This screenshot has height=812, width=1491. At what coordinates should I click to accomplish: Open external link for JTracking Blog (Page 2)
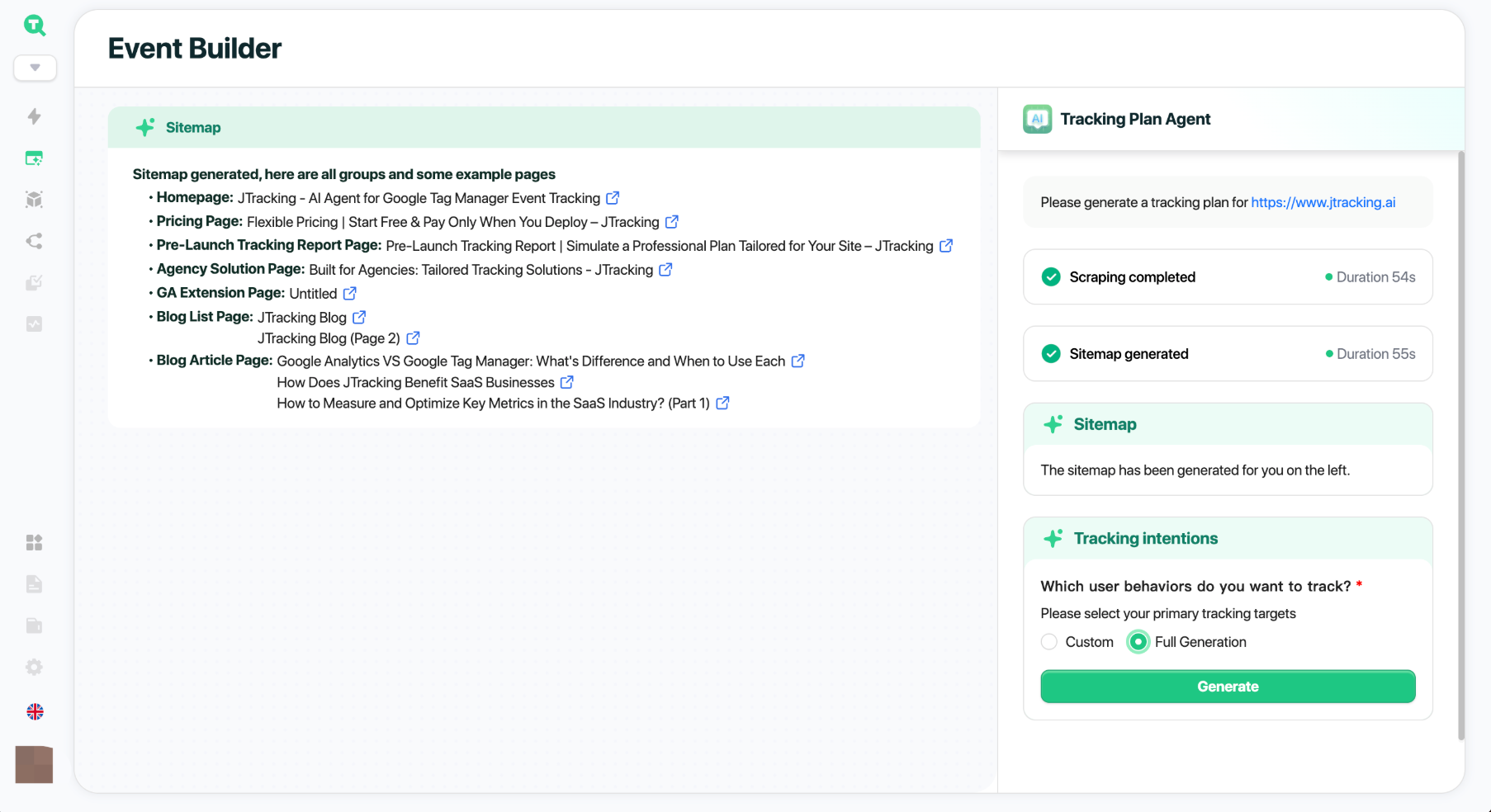coord(414,338)
